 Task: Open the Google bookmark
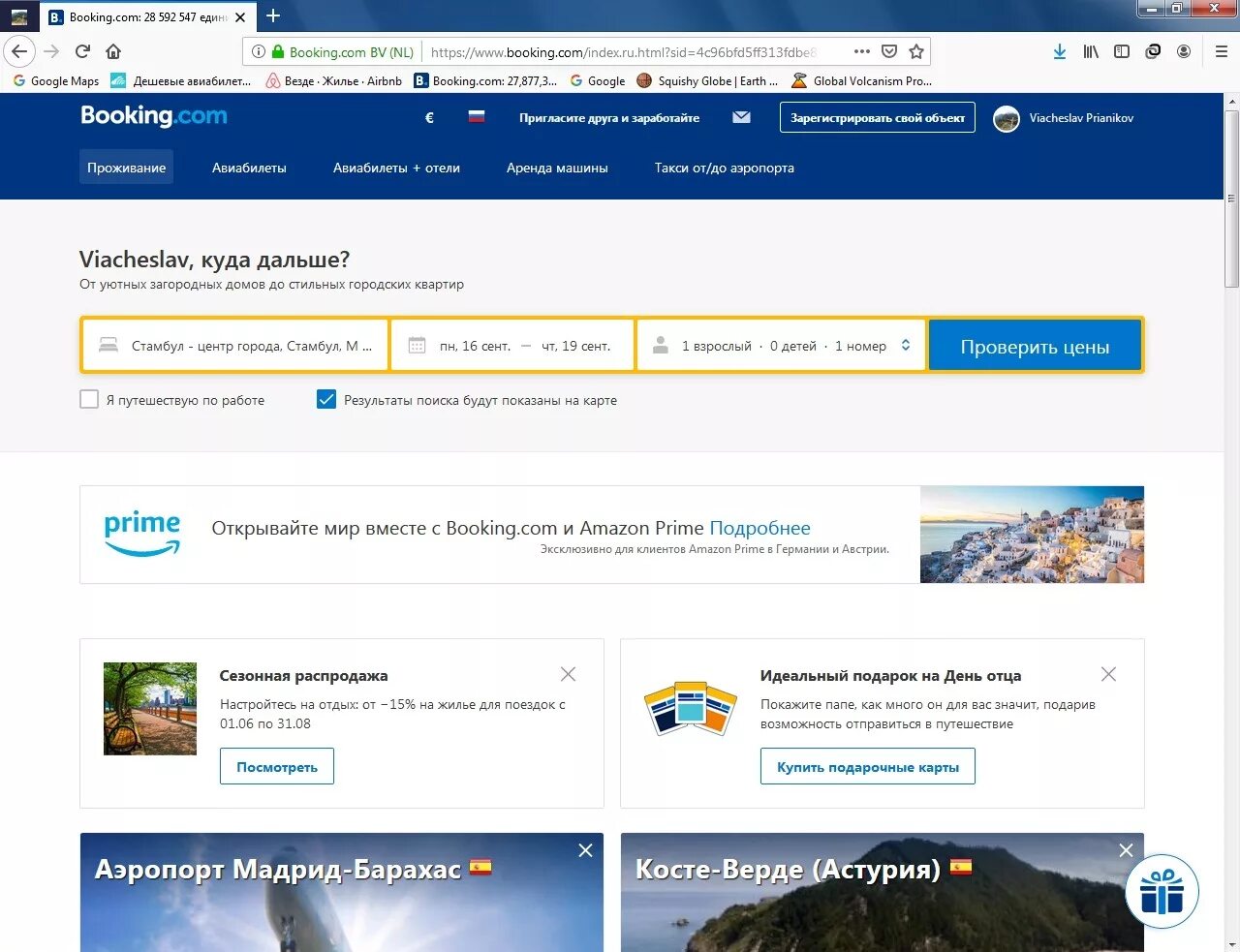598,81
